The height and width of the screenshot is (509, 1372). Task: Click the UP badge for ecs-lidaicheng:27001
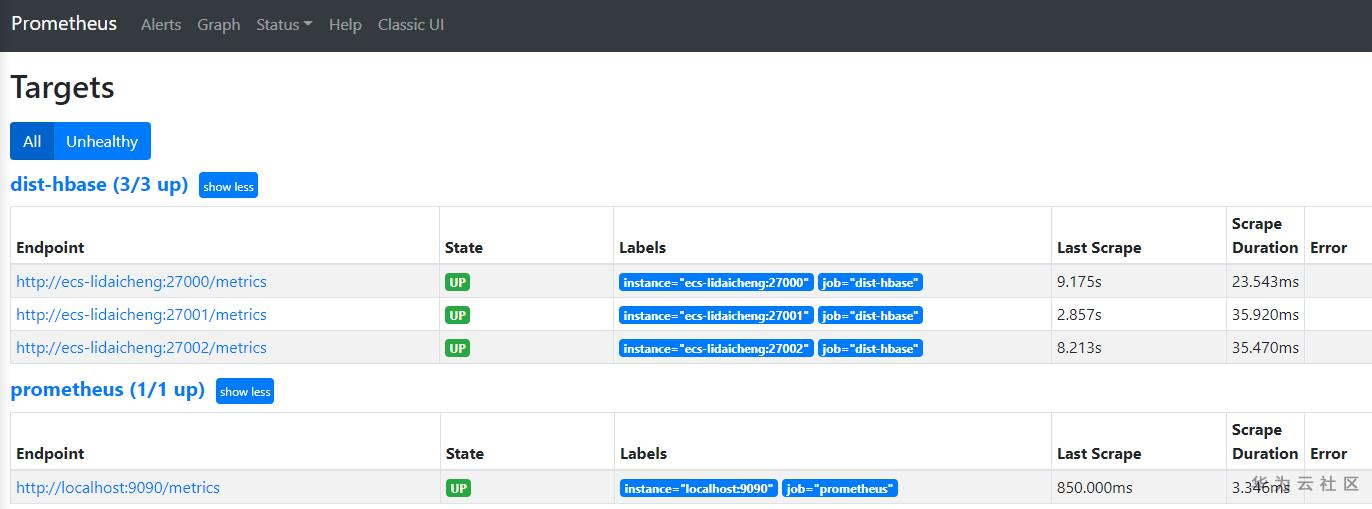pos(457,315)
